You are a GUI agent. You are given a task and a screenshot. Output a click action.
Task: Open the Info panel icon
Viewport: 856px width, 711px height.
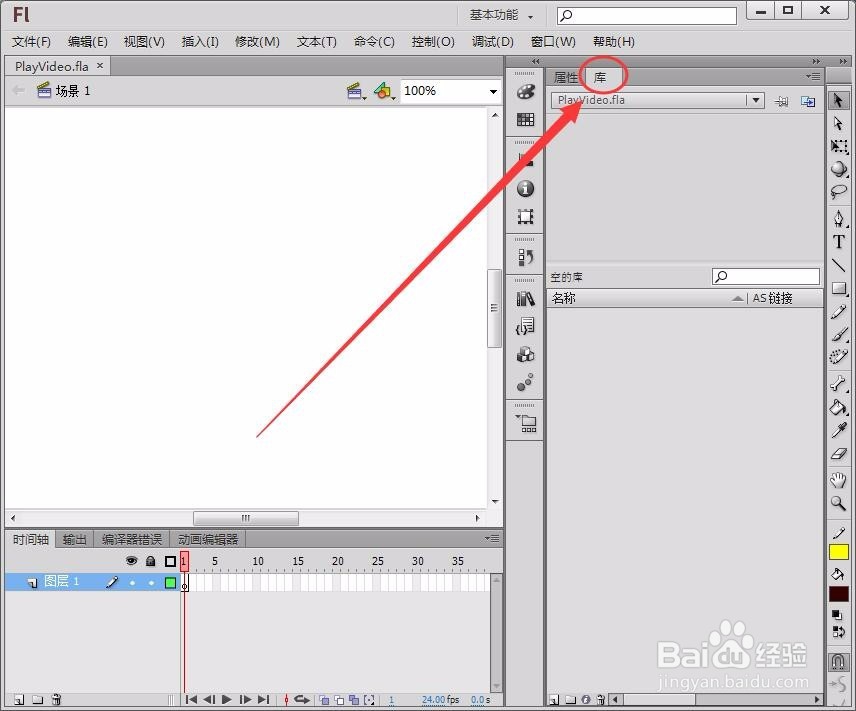click(525, 189)
